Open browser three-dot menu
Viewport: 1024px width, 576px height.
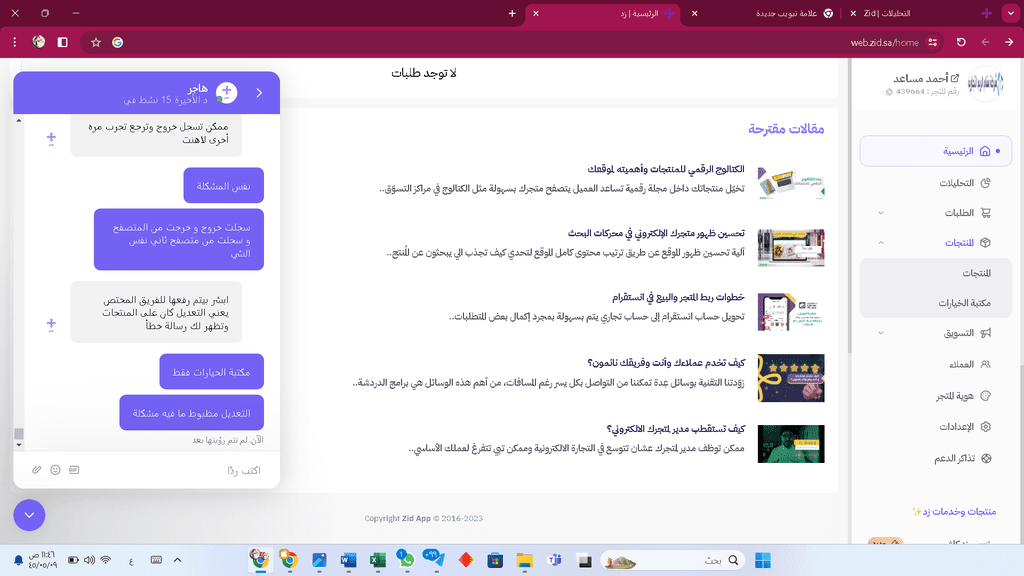[14, 42]
